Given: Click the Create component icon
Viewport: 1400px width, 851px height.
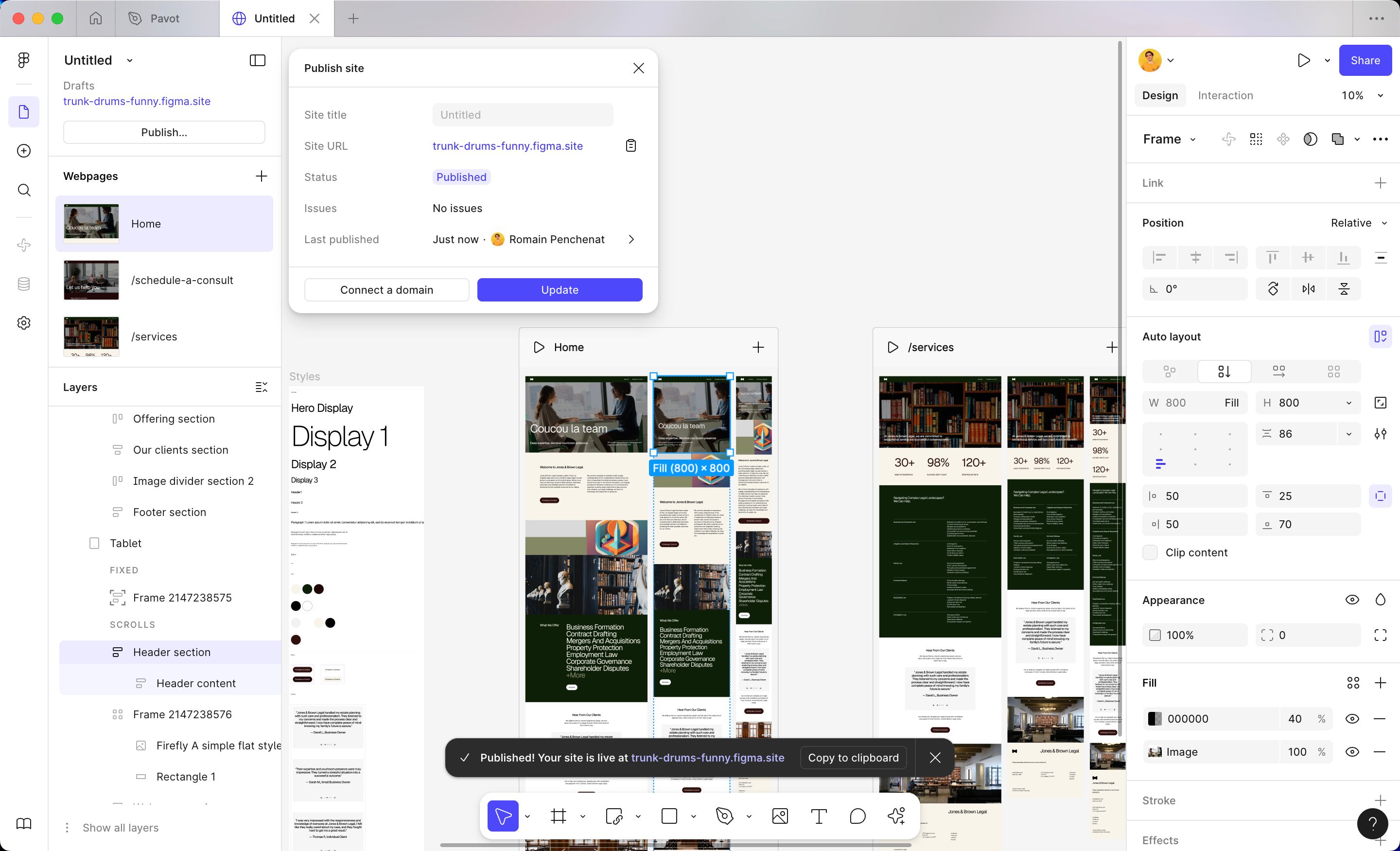Looking at the screenshot, I should 1283,139.
